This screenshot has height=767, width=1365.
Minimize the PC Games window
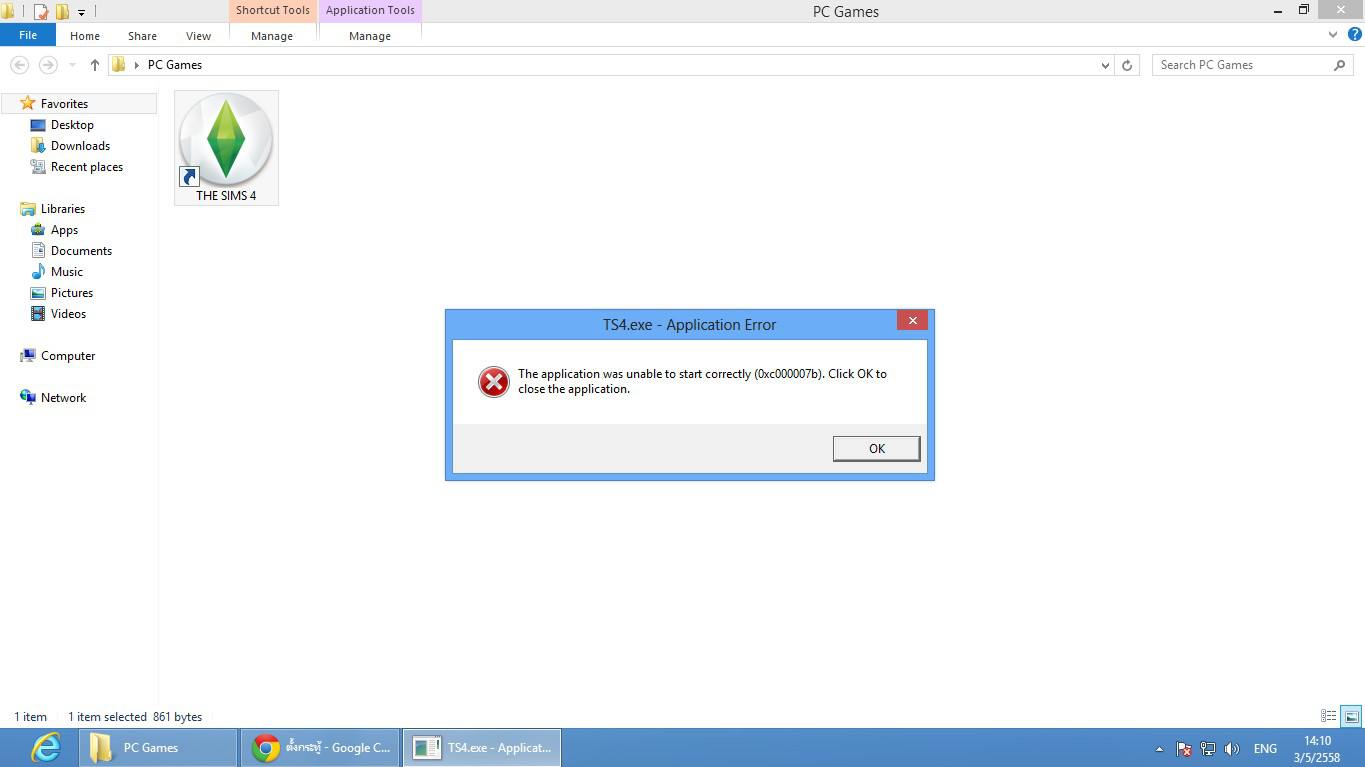(1278, 10)
